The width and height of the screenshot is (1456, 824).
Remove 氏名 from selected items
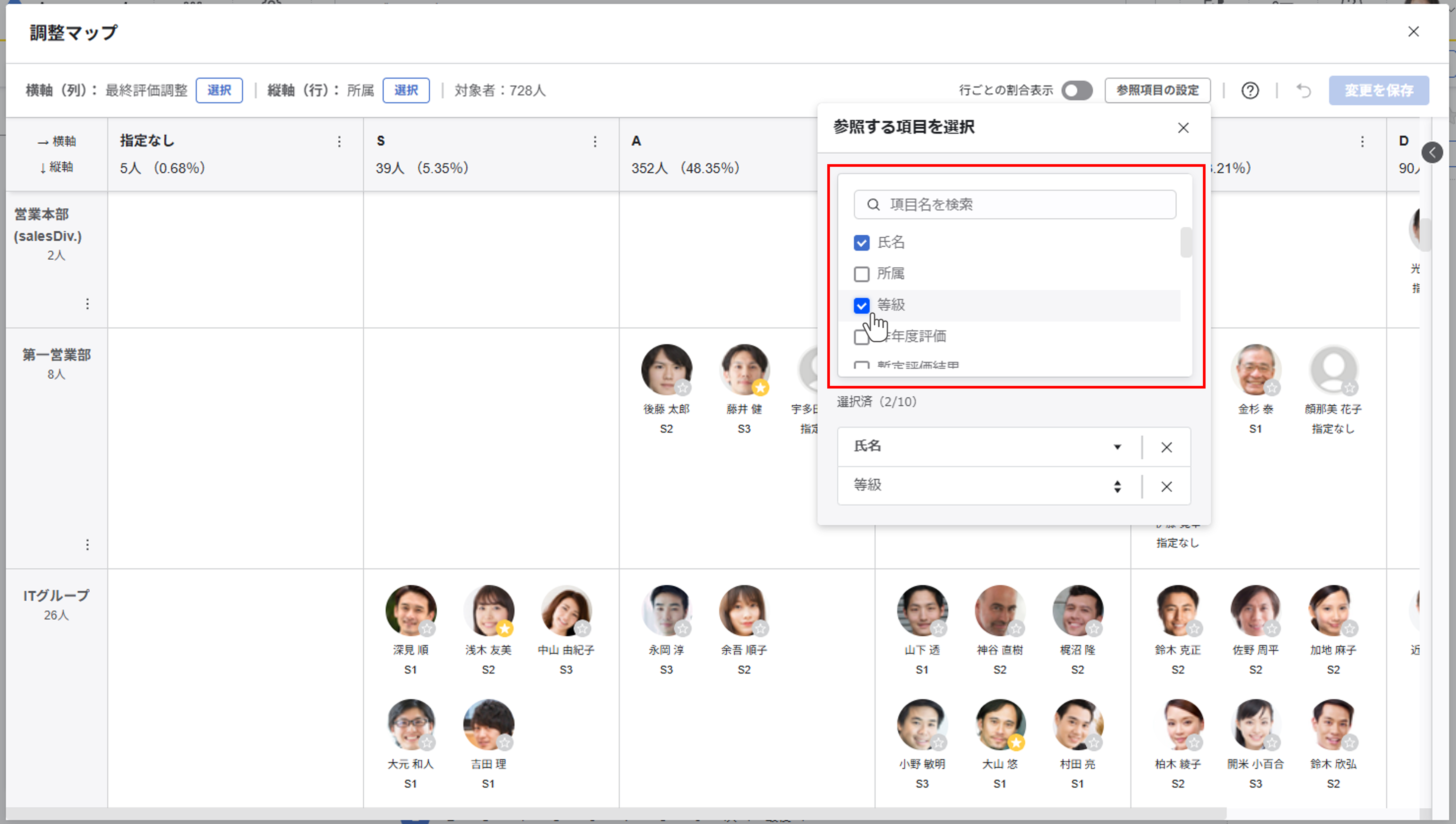1166,447
